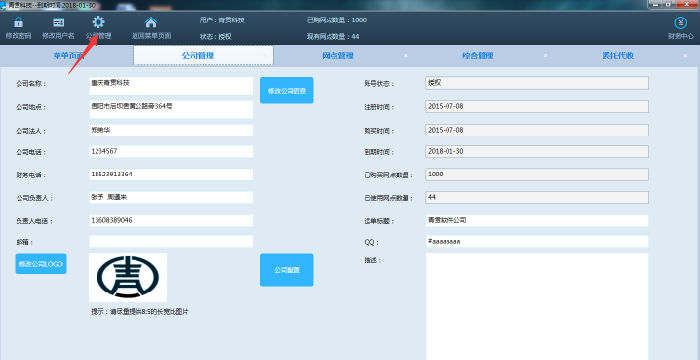The height and width of the screenshot is (360, 700).
Task: Click the 公司电话 field showing 1234567
Action: tap(171, 151)
